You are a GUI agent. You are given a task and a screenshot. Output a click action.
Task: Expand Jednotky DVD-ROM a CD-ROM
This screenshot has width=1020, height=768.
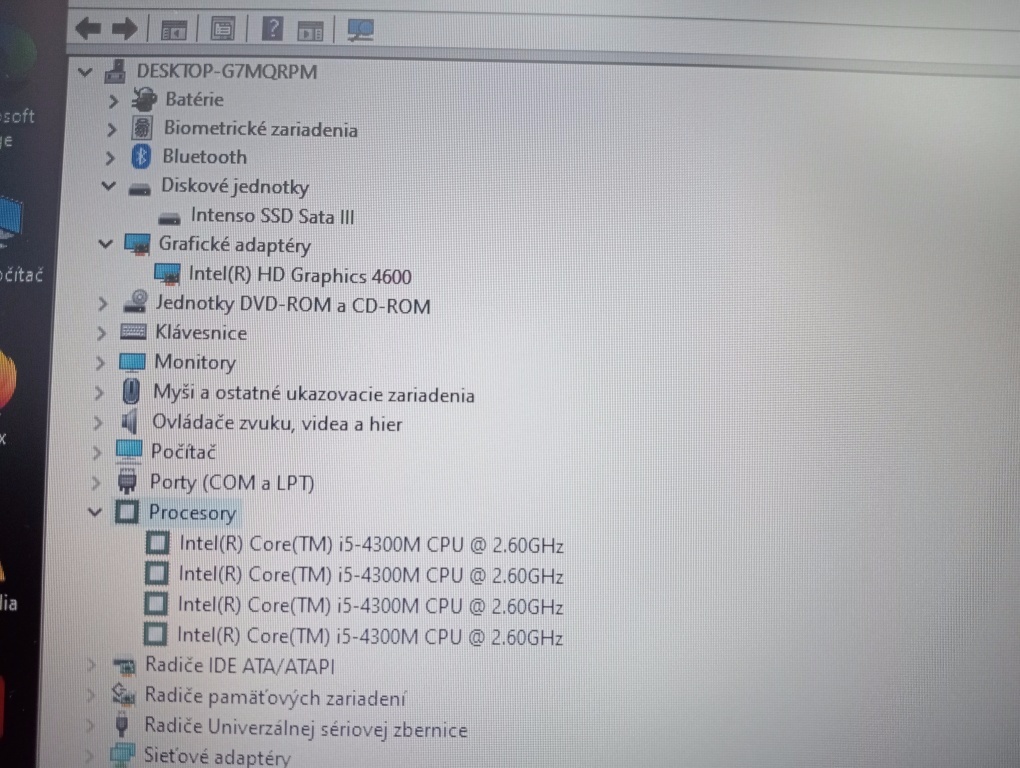(102, 304)
